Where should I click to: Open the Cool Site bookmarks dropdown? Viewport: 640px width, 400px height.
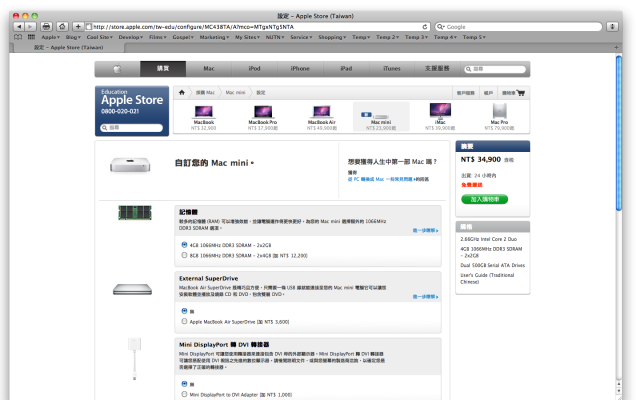tap(100, 37)
